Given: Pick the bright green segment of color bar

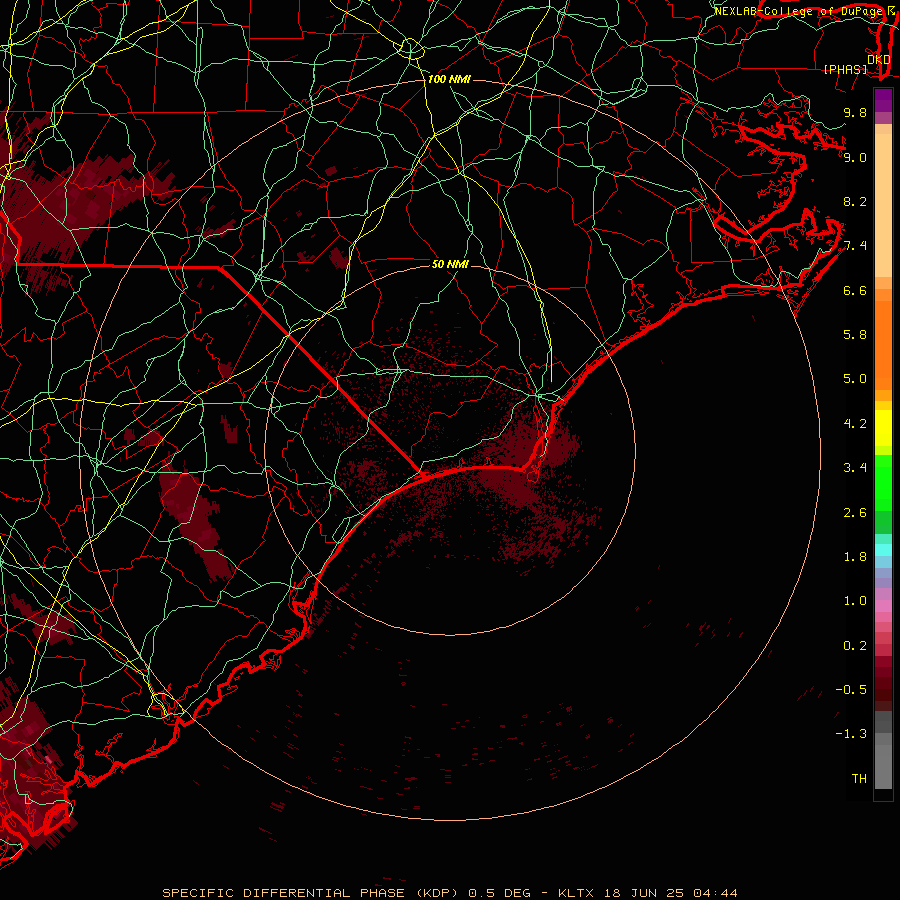Looking at the screenshot, I should [x=883, y=483].
